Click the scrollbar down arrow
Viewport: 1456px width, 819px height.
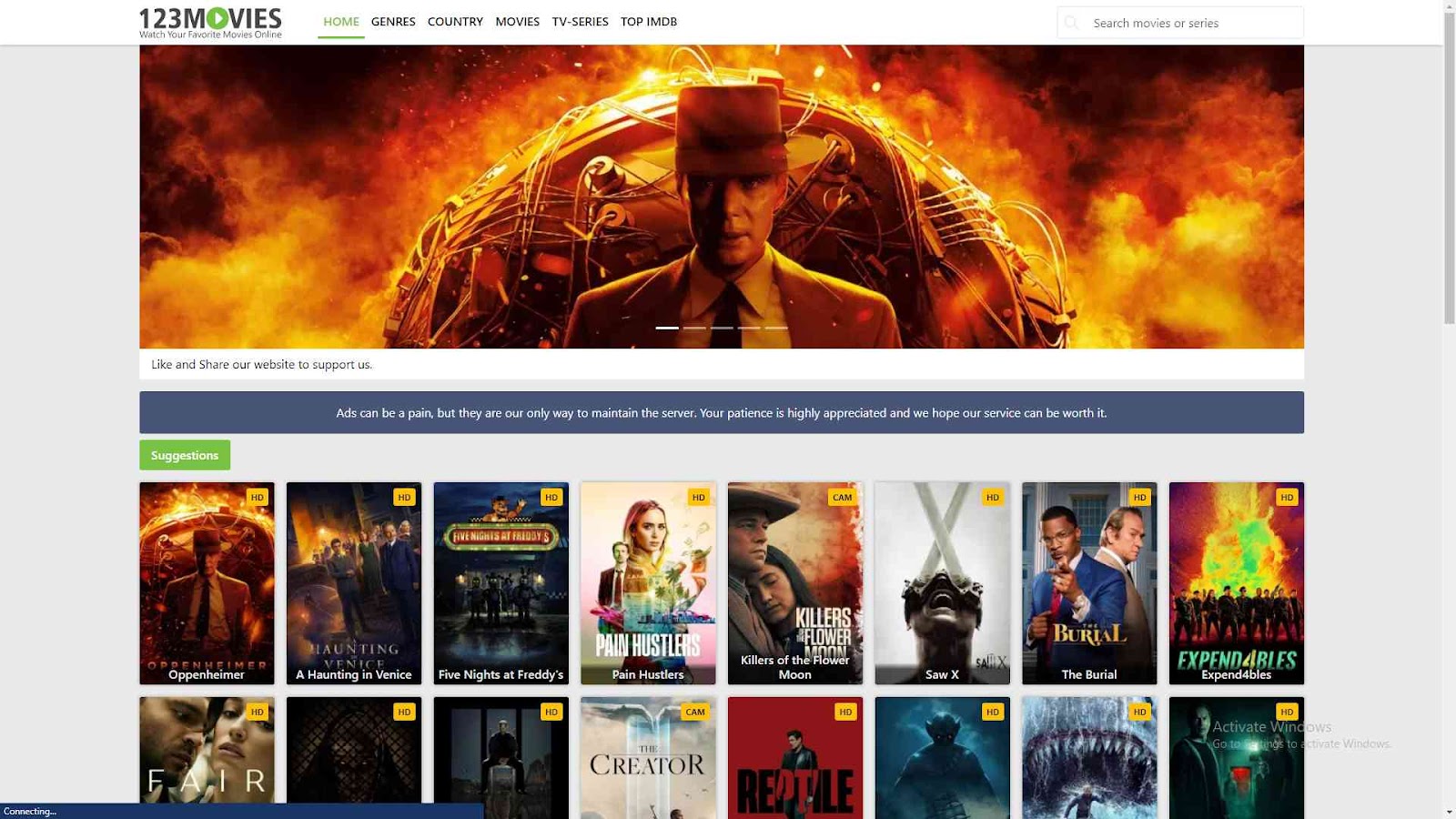tap(1450, 812)
